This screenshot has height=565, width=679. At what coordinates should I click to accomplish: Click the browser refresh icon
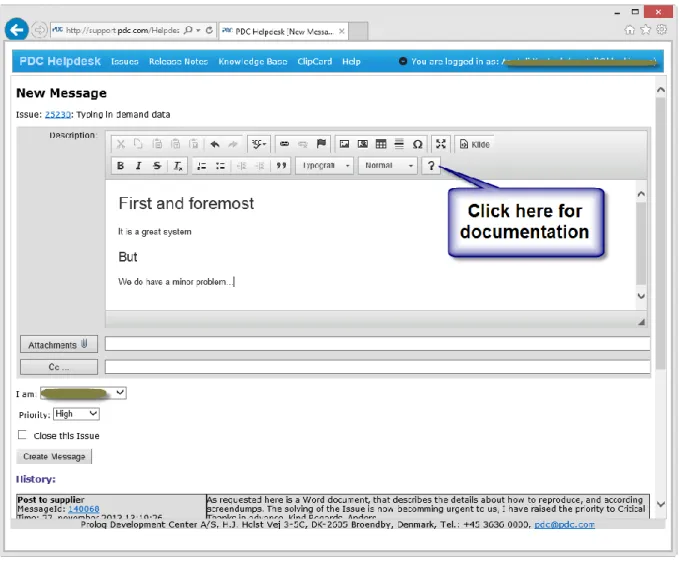pos(209,30)
